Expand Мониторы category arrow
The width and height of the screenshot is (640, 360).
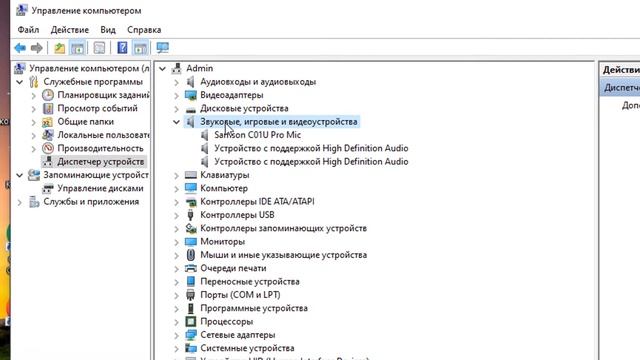pyautogui.click(x=176, y=242)
